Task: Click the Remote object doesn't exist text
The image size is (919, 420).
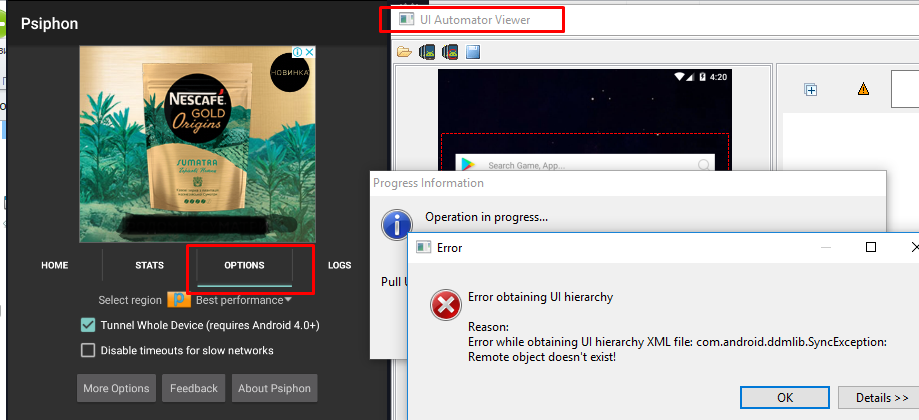Action: pyautogui.click(x=542, y=356)
